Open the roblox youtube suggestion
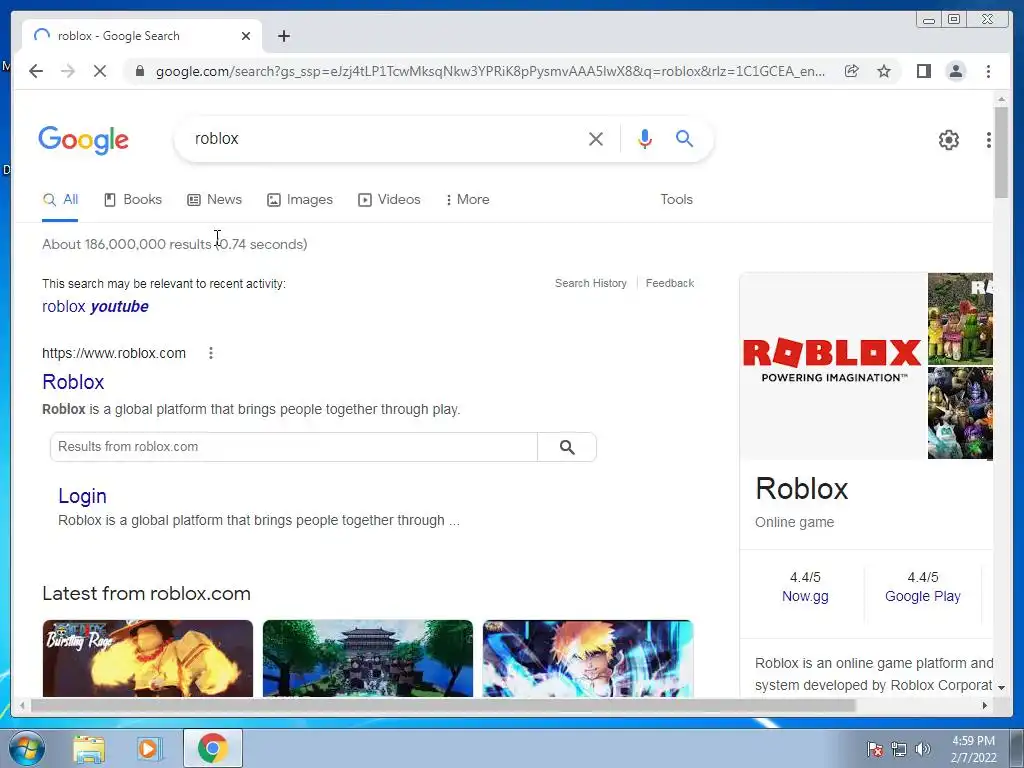1024x768 pixels. [95, 307]
